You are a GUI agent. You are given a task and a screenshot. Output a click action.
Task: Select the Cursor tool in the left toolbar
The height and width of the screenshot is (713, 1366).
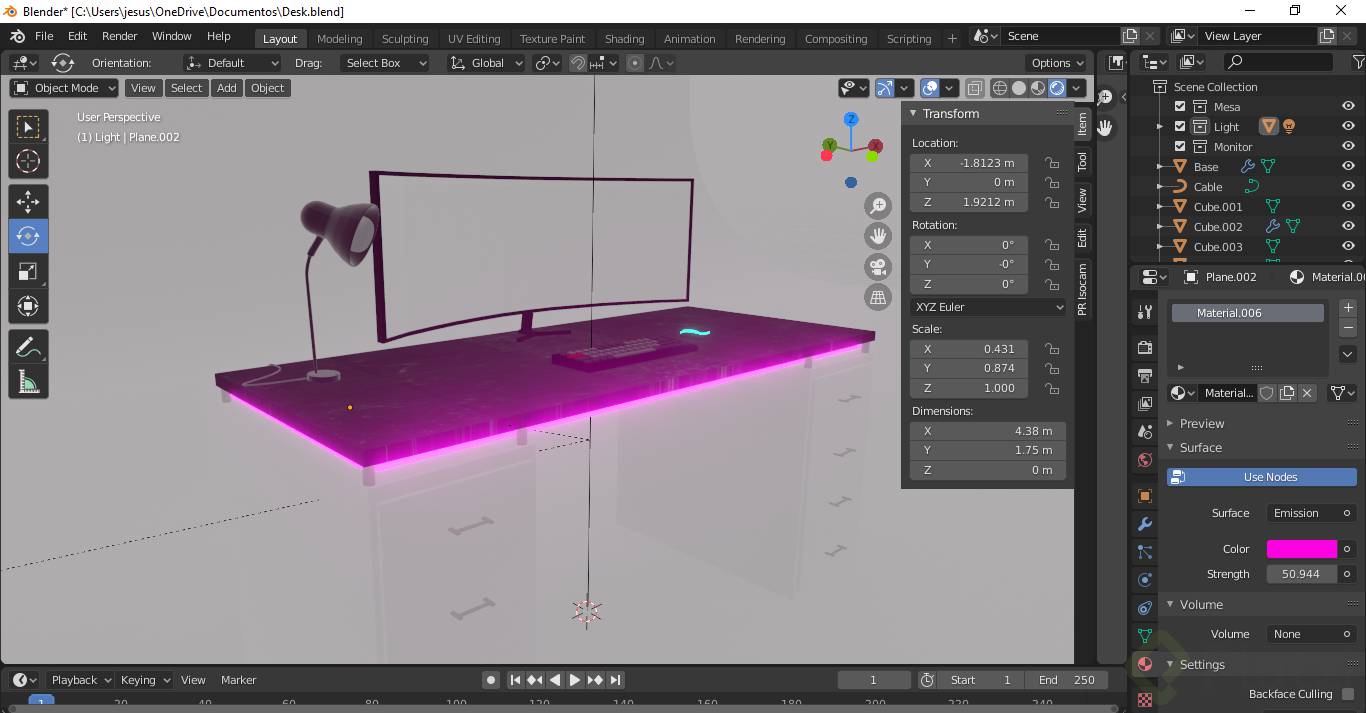(28, 160)
